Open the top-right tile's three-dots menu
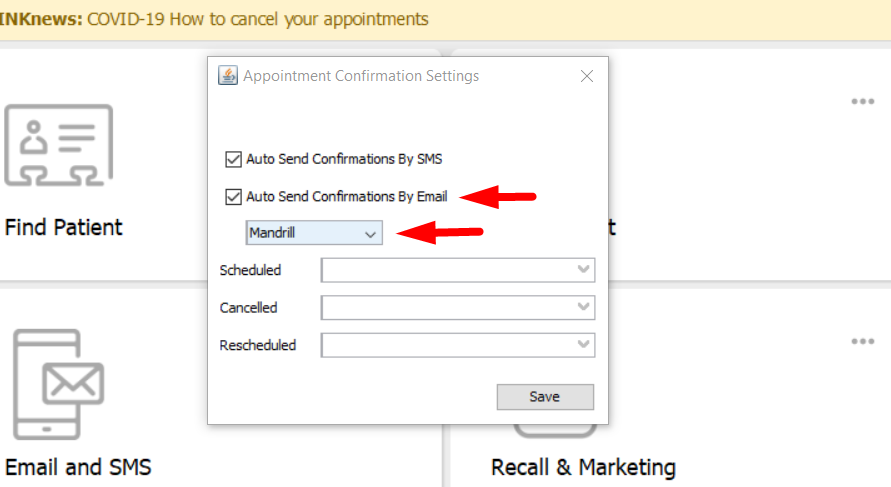This screenshot has height=487, width=891. [x=862, y=101]
